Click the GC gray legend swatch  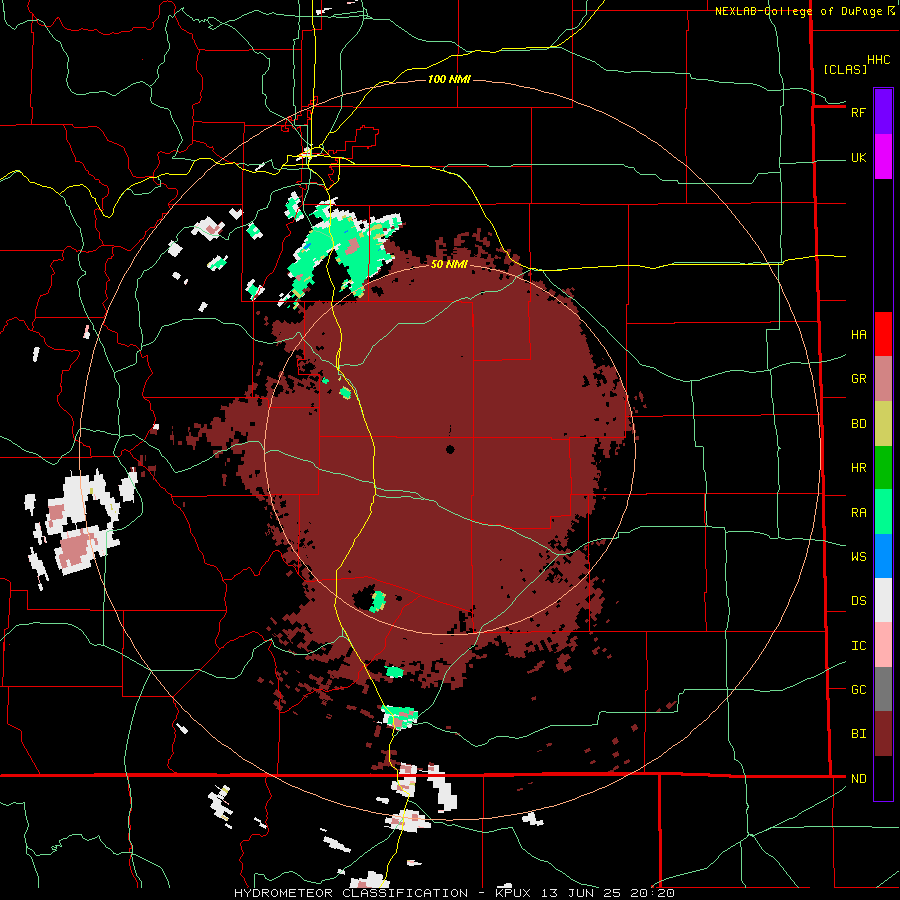883,689
